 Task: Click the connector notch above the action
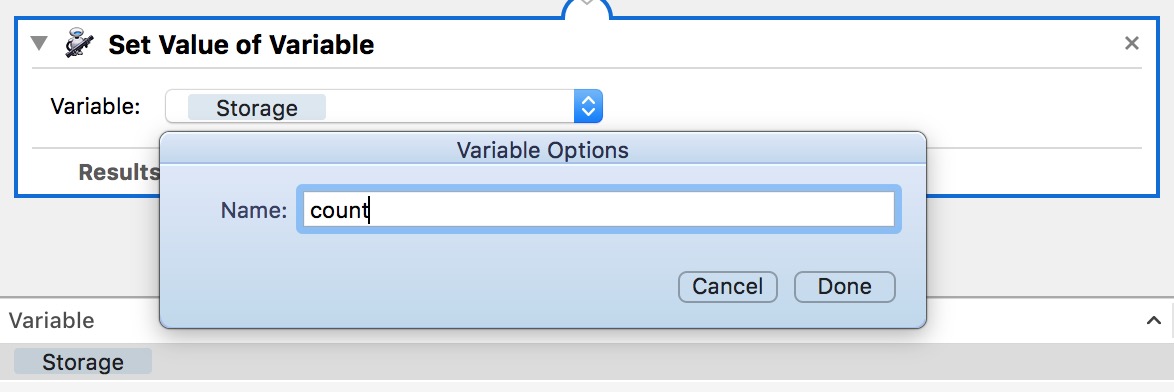tap(587, 6)
